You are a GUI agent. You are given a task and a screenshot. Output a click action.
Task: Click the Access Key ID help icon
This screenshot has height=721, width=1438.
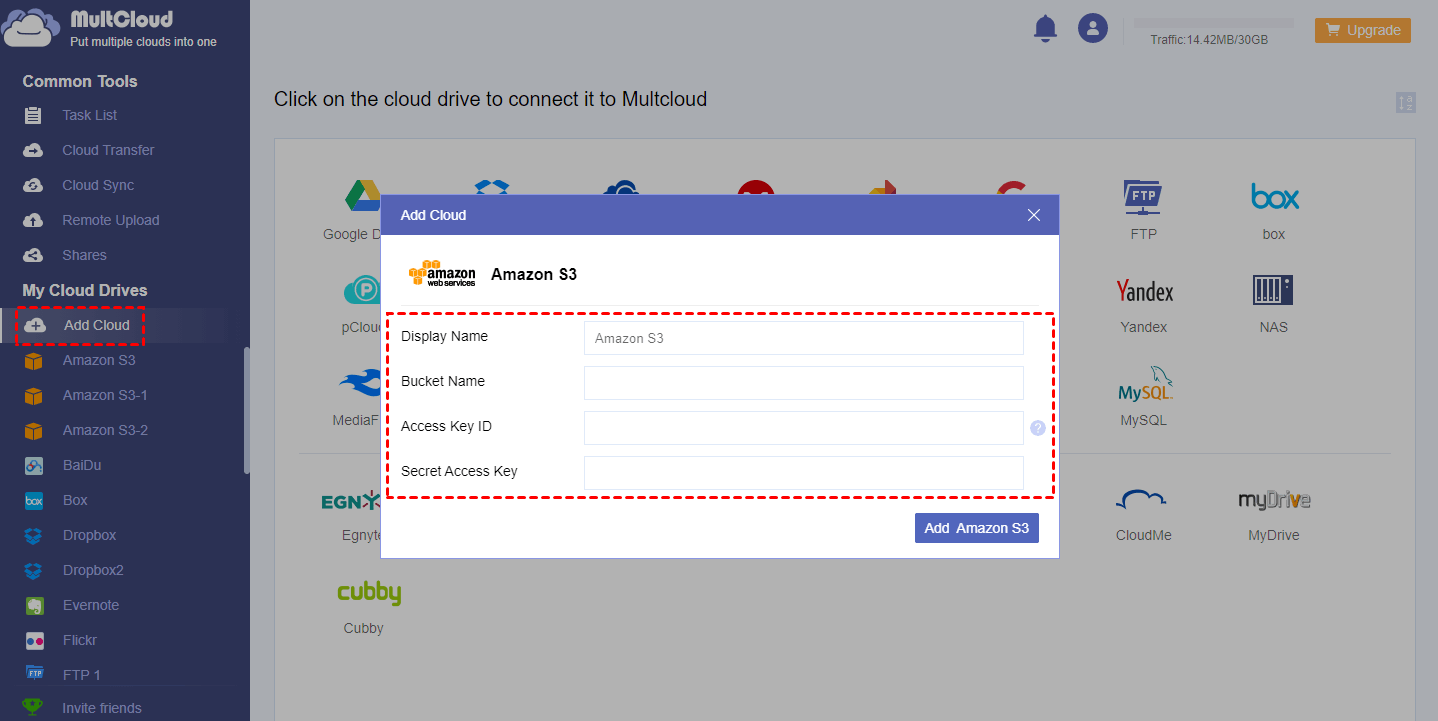tap(1038, 428)
